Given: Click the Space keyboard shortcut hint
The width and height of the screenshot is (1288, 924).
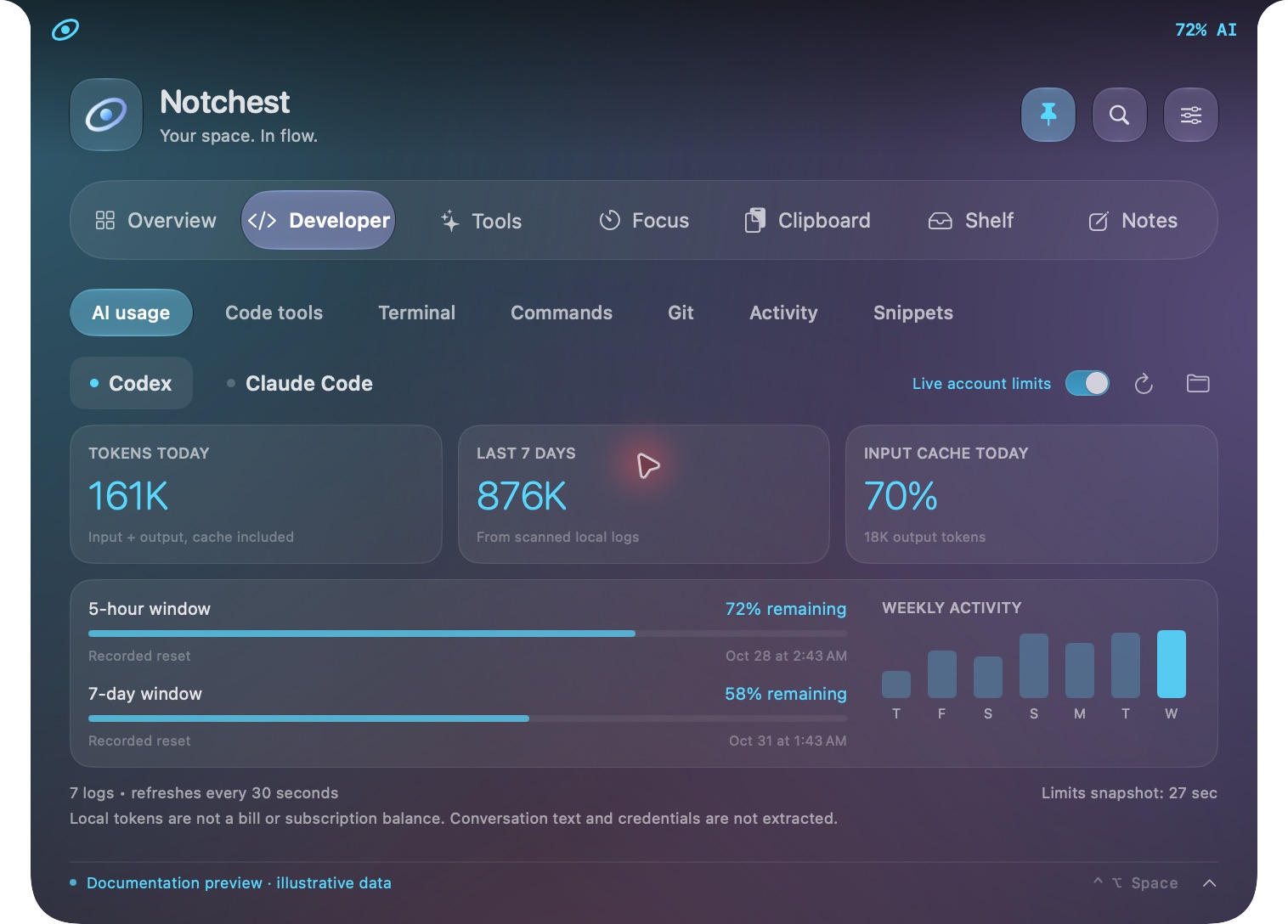Looking at the screenshot, I should pyautogui.click(x=1136, y=883).
